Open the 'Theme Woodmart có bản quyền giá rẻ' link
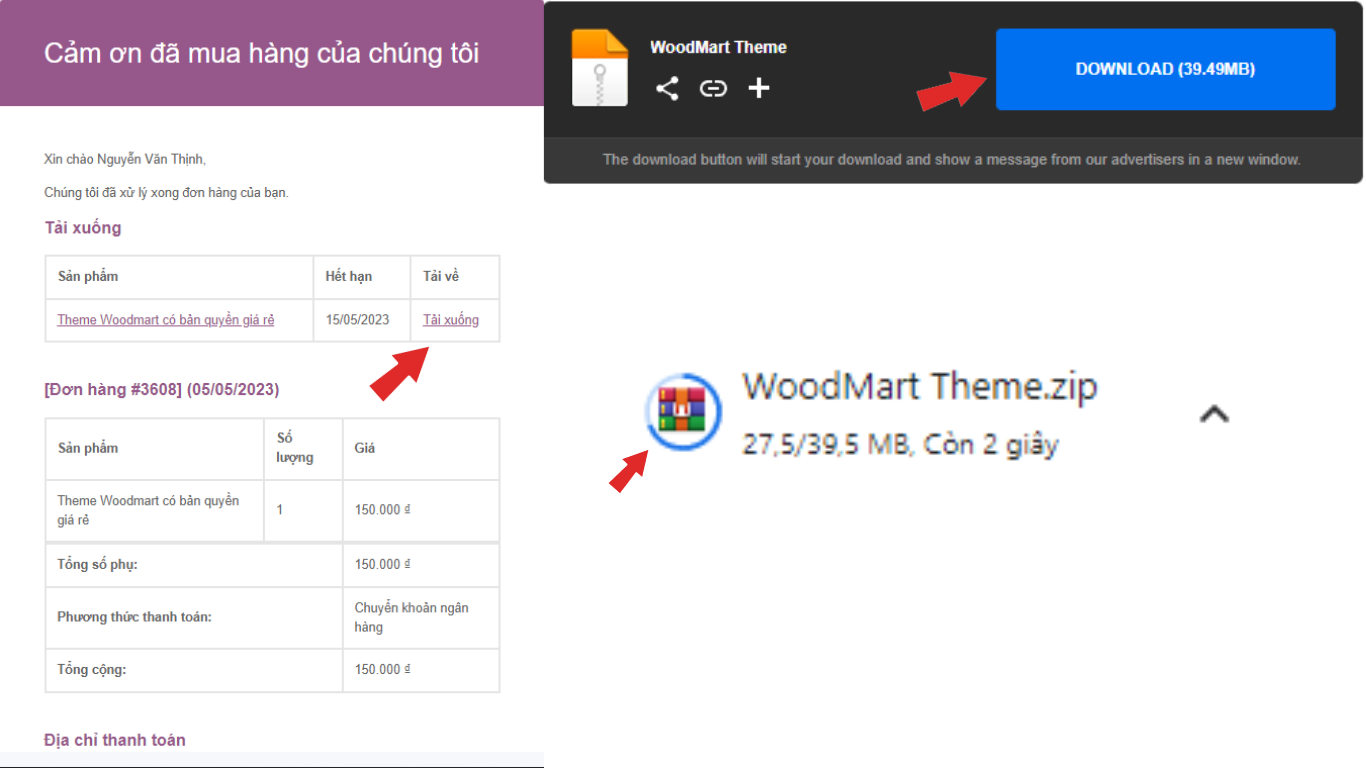 165,320
